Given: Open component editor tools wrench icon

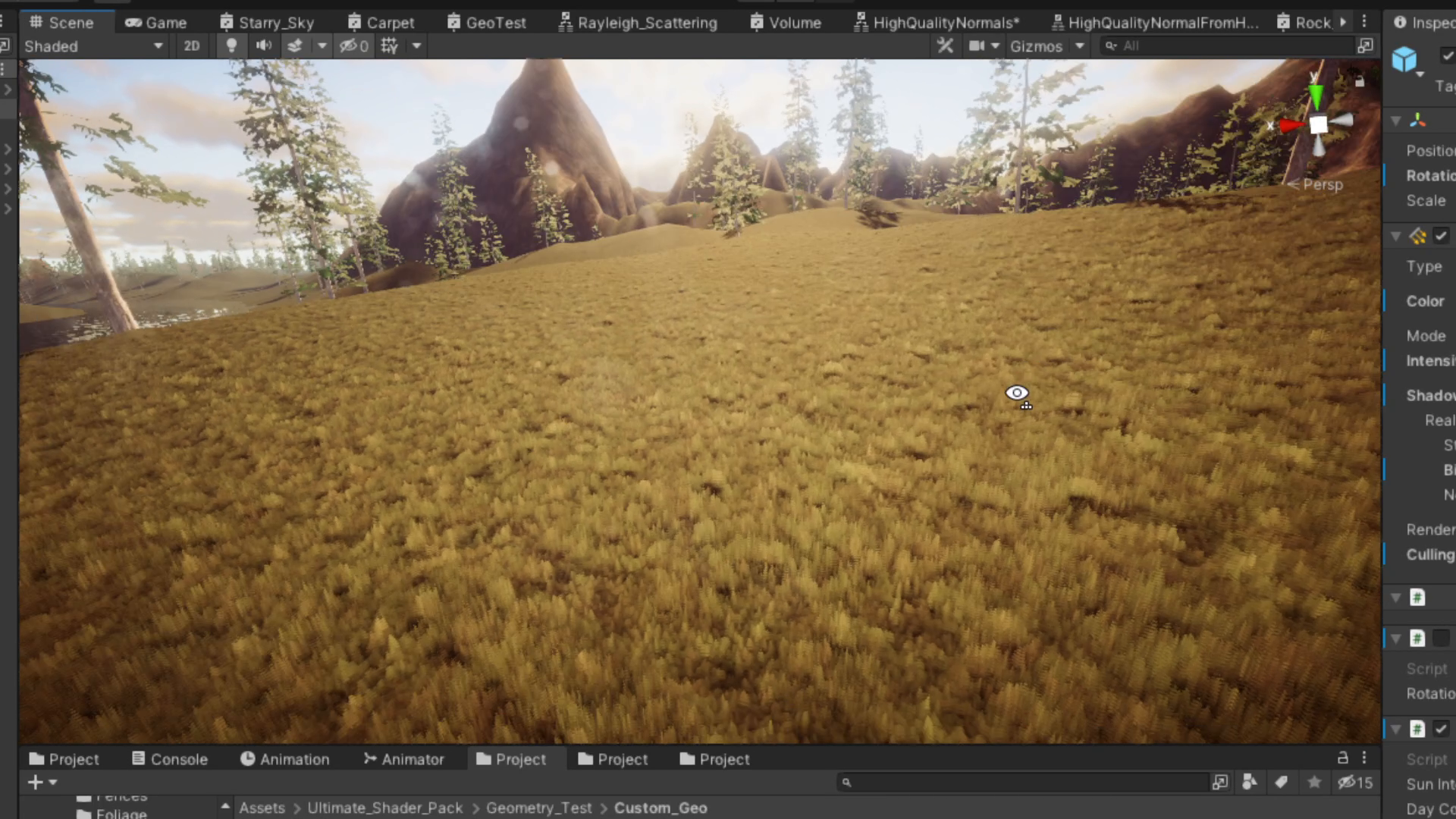Looking at the screenshot, I should point(945,45).
